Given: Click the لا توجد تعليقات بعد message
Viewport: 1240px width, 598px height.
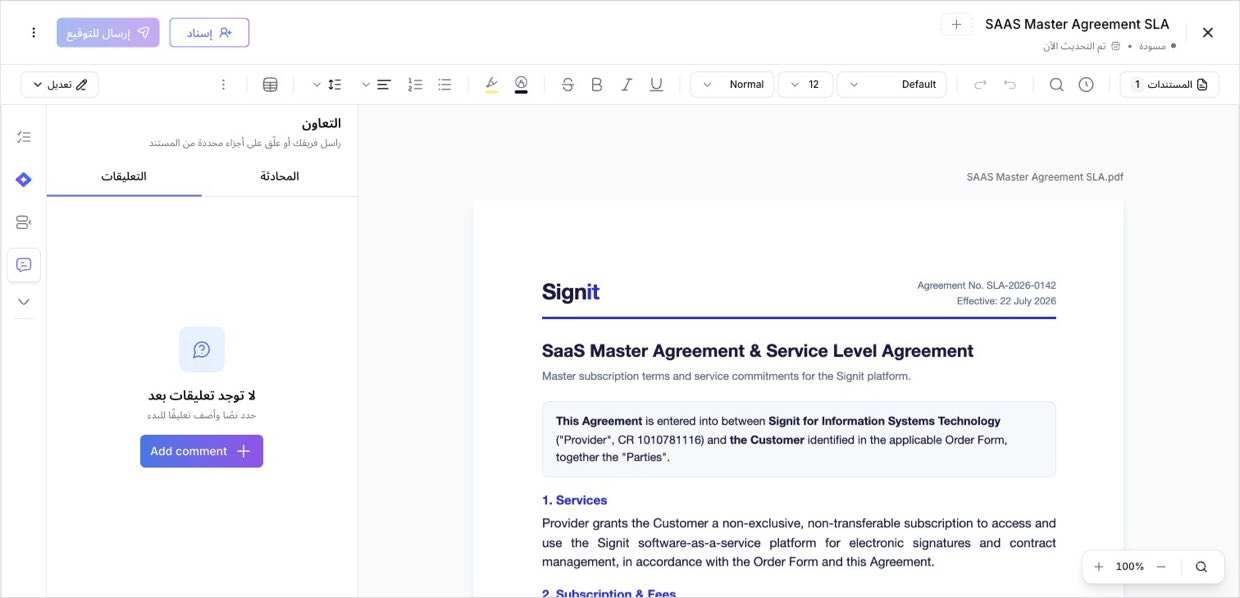Looking at the screenshot, I should (202, 395).
